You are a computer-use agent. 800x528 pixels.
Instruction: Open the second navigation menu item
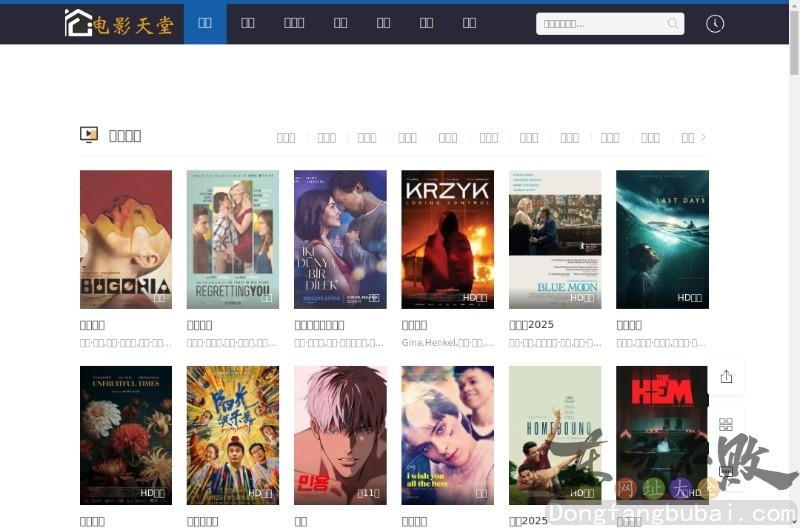click(x=248, y=23)
